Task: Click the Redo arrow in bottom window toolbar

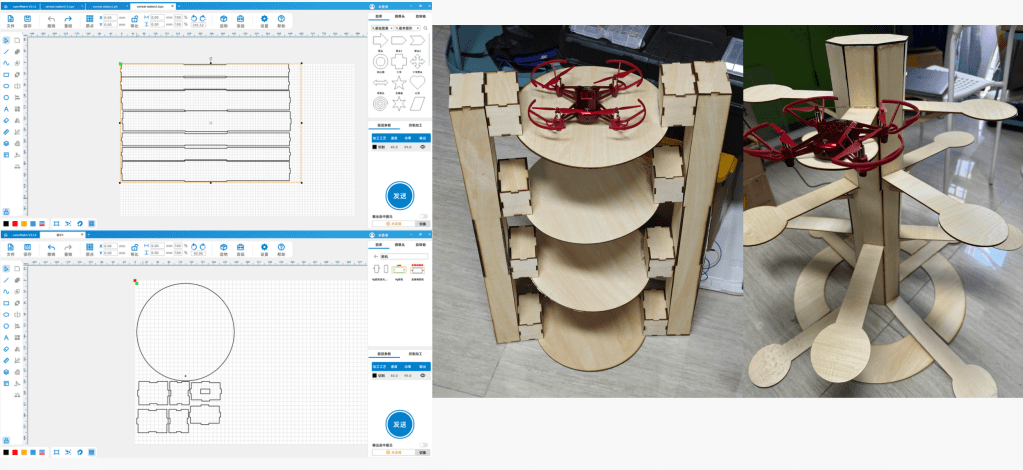Action: tap(68, 246)
